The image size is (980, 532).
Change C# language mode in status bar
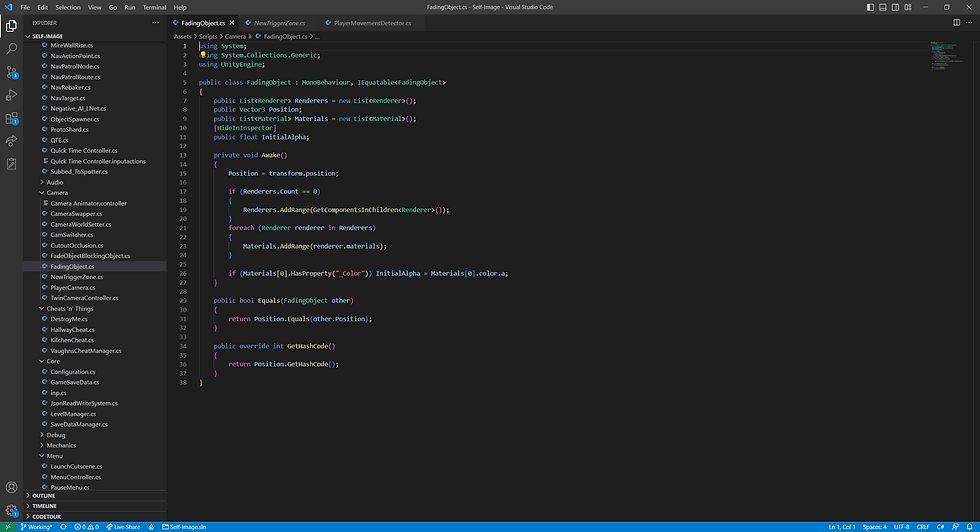(x=940, y=527)
